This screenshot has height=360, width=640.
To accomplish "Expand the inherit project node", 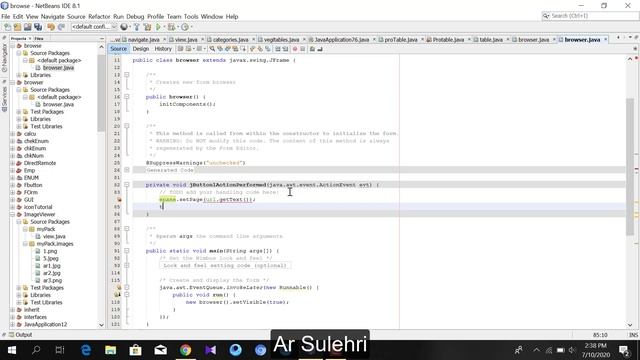I will [x=12, y=310].
